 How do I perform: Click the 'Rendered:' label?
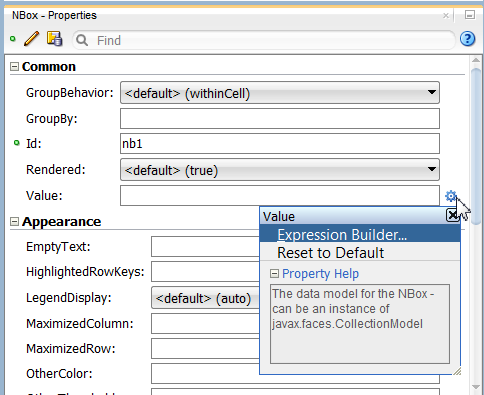coord(56,170)
